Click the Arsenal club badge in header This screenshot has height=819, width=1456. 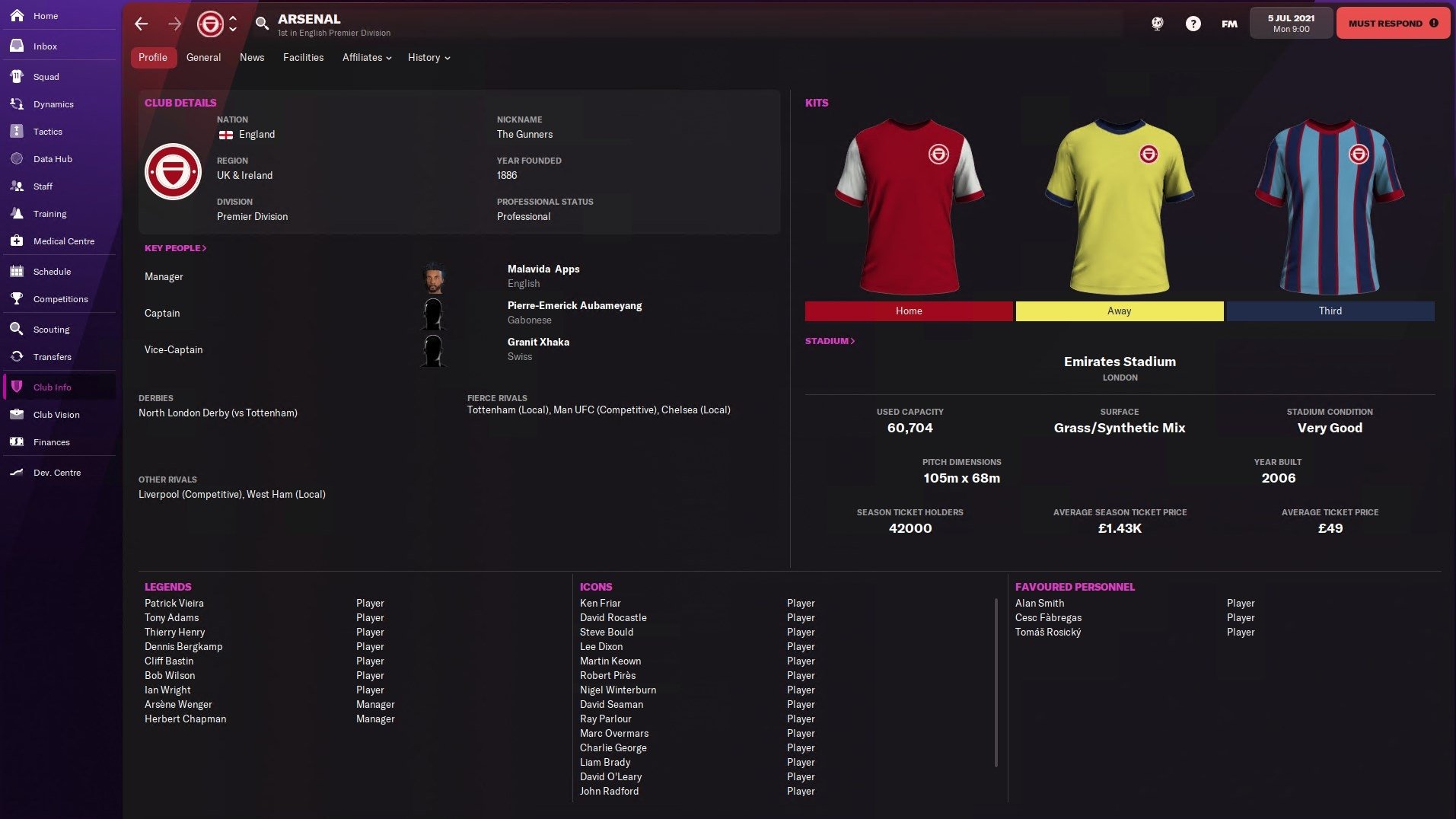[x=210, y=24]
